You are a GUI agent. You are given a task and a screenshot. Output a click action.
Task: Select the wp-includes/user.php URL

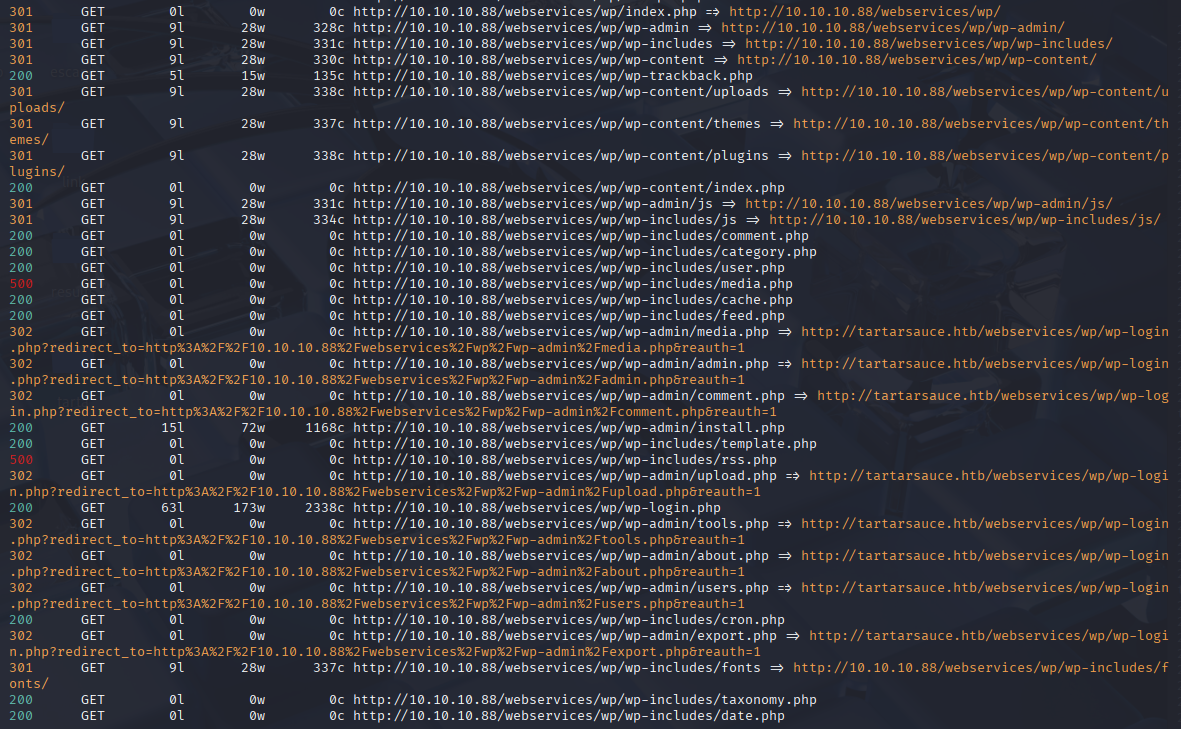569,267
